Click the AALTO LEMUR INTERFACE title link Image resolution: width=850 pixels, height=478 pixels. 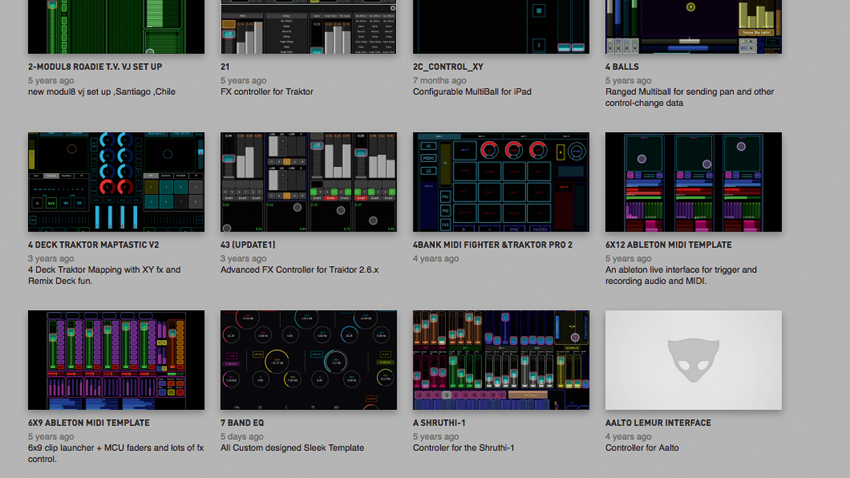(x=658, y=423)
